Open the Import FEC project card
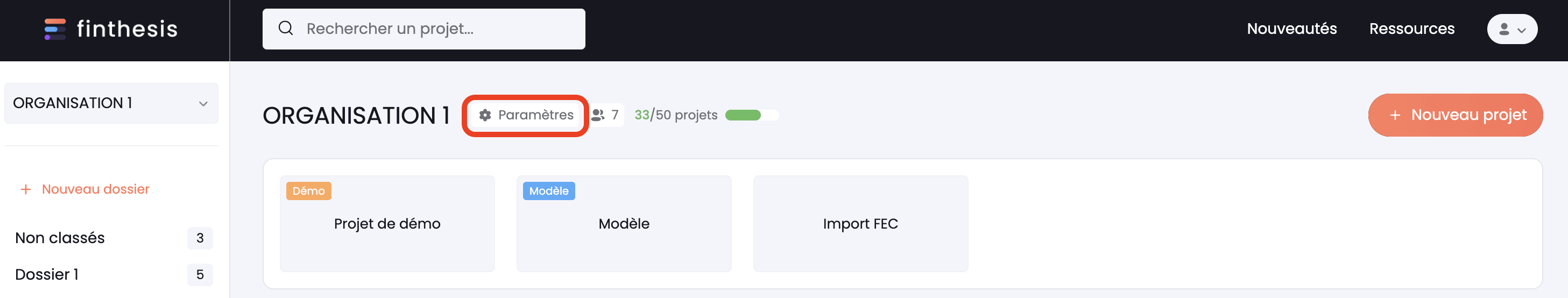1568x298 pixels. coord(860,223)
